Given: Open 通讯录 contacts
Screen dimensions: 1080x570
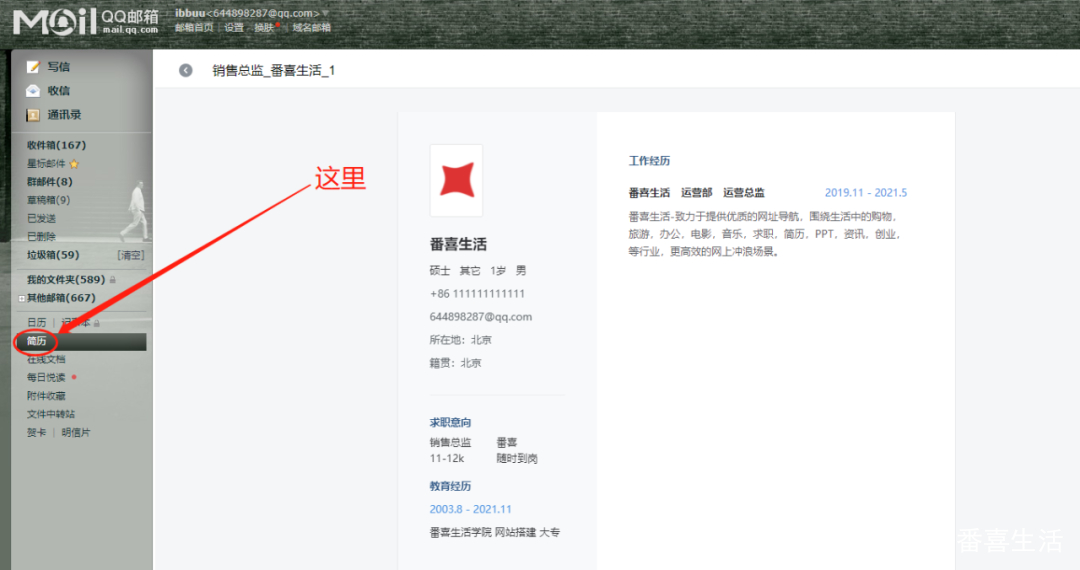Looking at the screenshot, I should pos(64,115).
